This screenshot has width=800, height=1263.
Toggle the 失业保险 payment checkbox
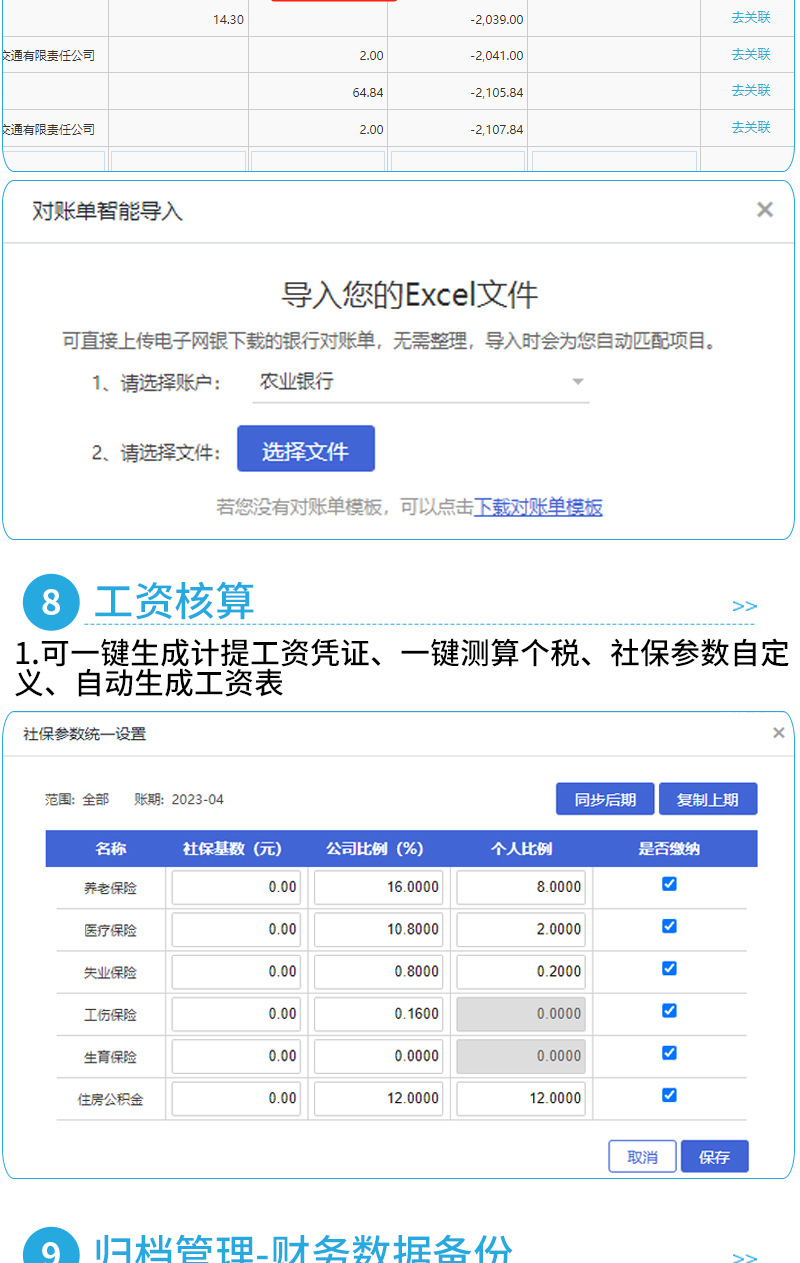click(x=670, y=968)
